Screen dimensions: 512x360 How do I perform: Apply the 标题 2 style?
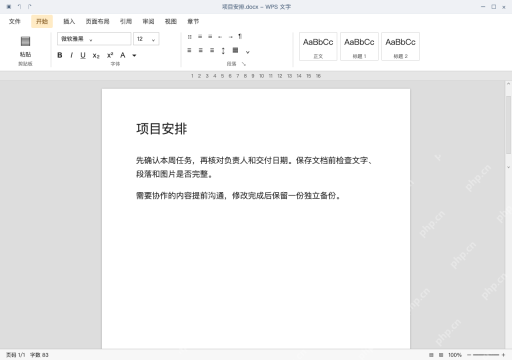[400, 46]
